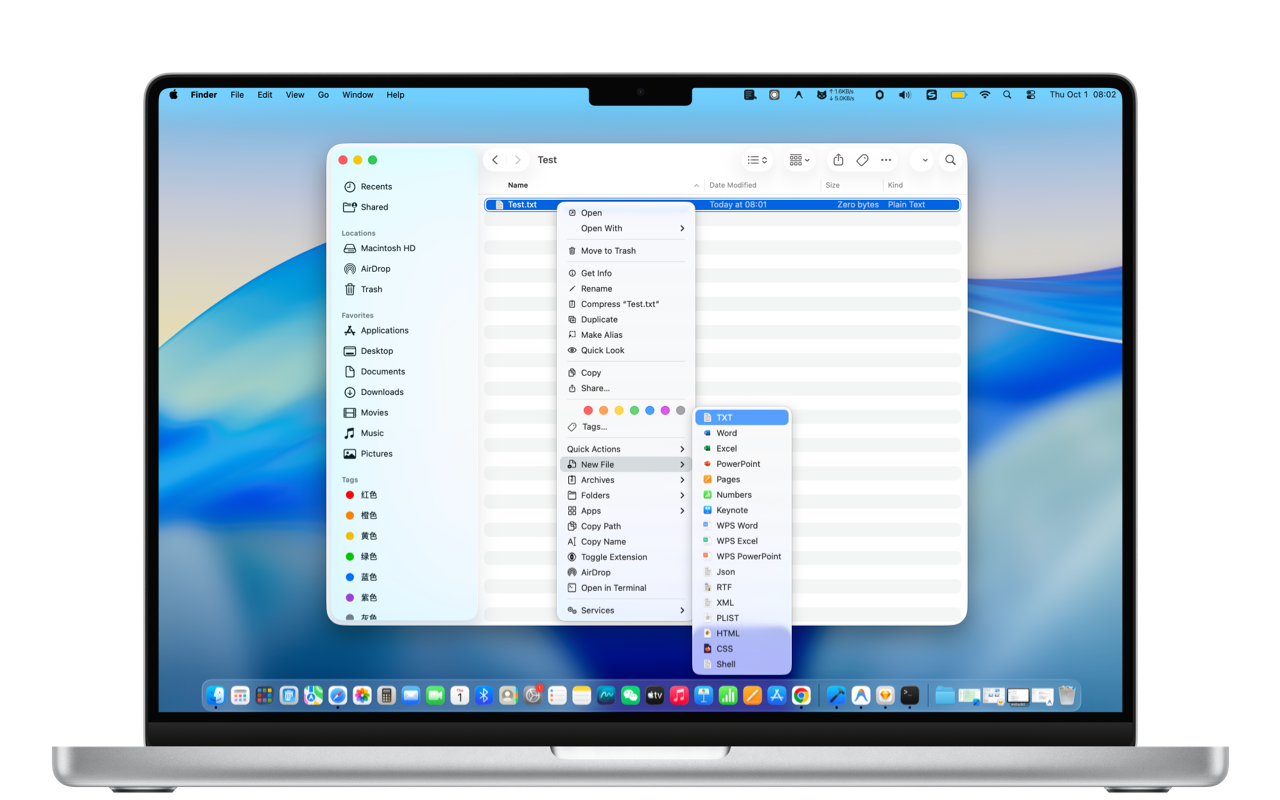Expand the Archives submenu
This screenshot has width=1280, height=800.
626,480
